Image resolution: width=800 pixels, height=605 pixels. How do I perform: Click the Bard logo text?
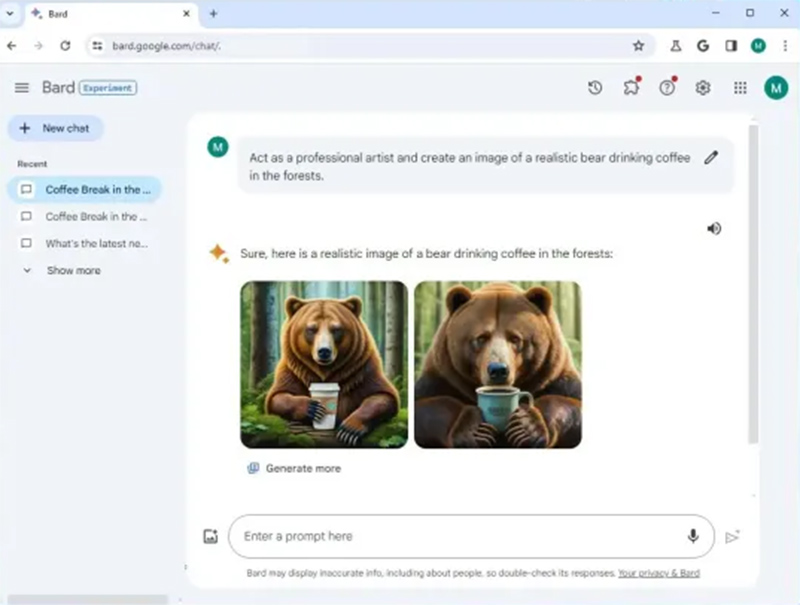58,88
